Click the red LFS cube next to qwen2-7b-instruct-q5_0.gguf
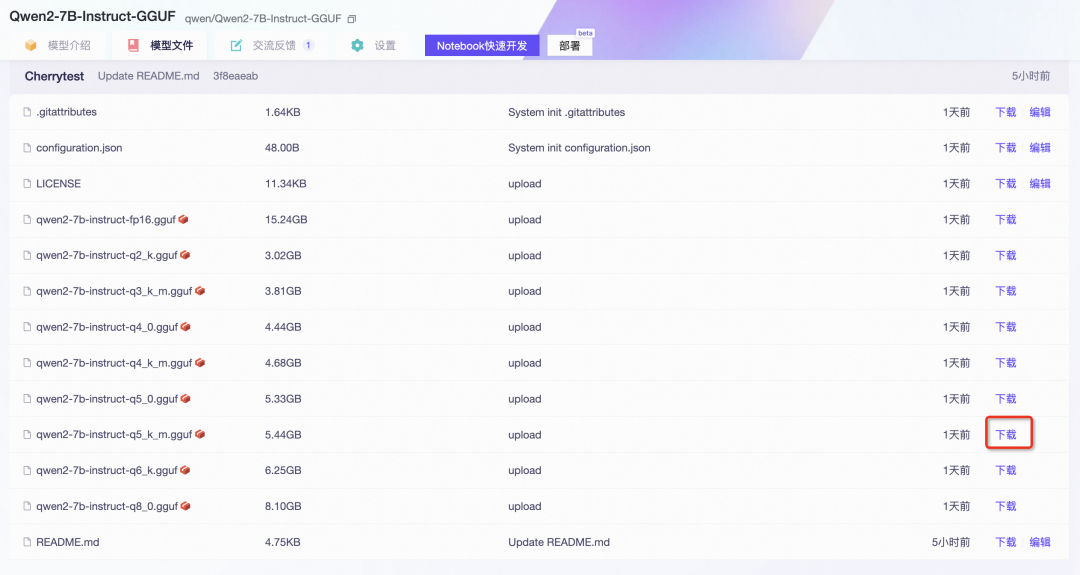 point(185,399)
